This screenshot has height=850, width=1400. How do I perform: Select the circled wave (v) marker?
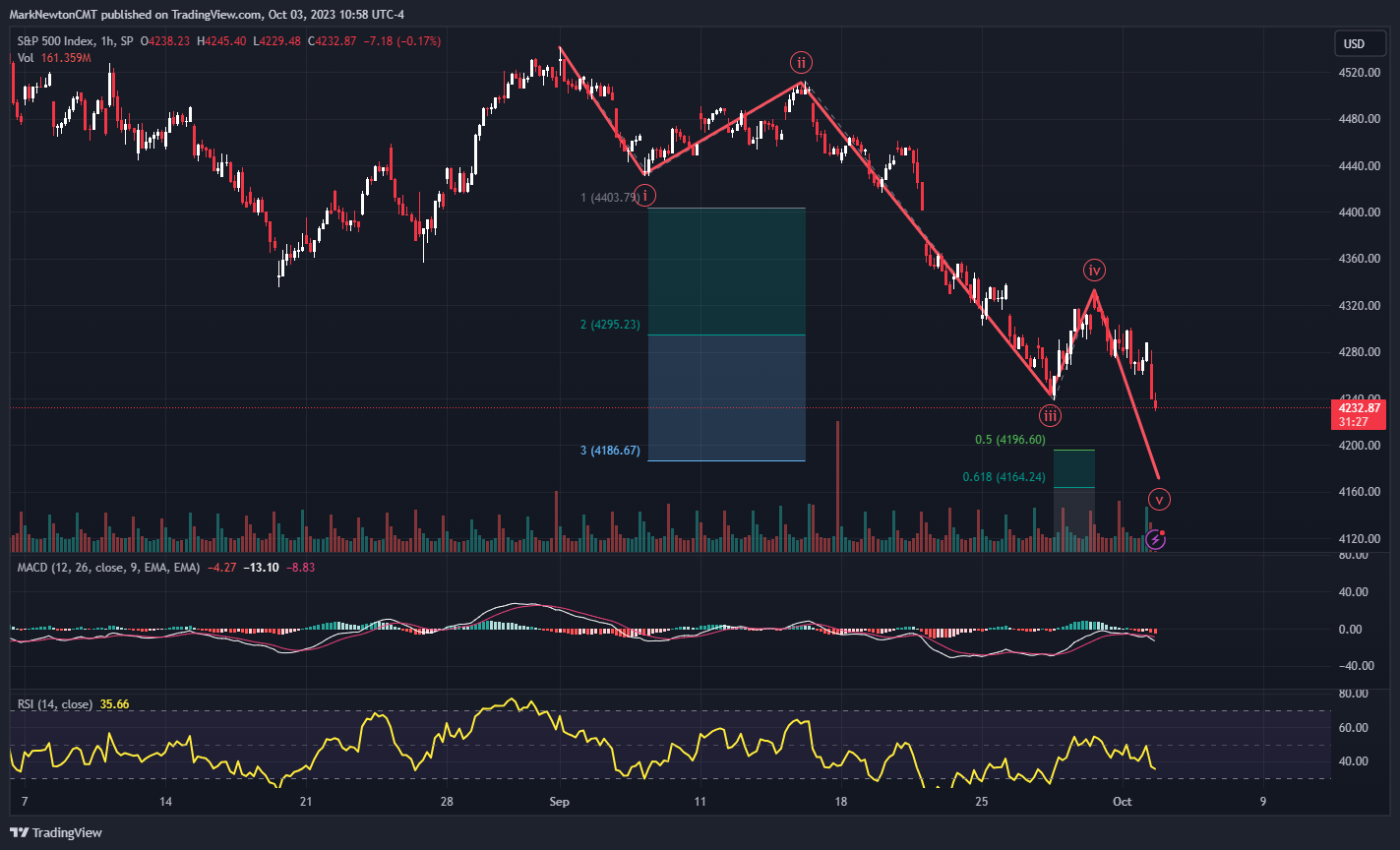point(1159,499)
